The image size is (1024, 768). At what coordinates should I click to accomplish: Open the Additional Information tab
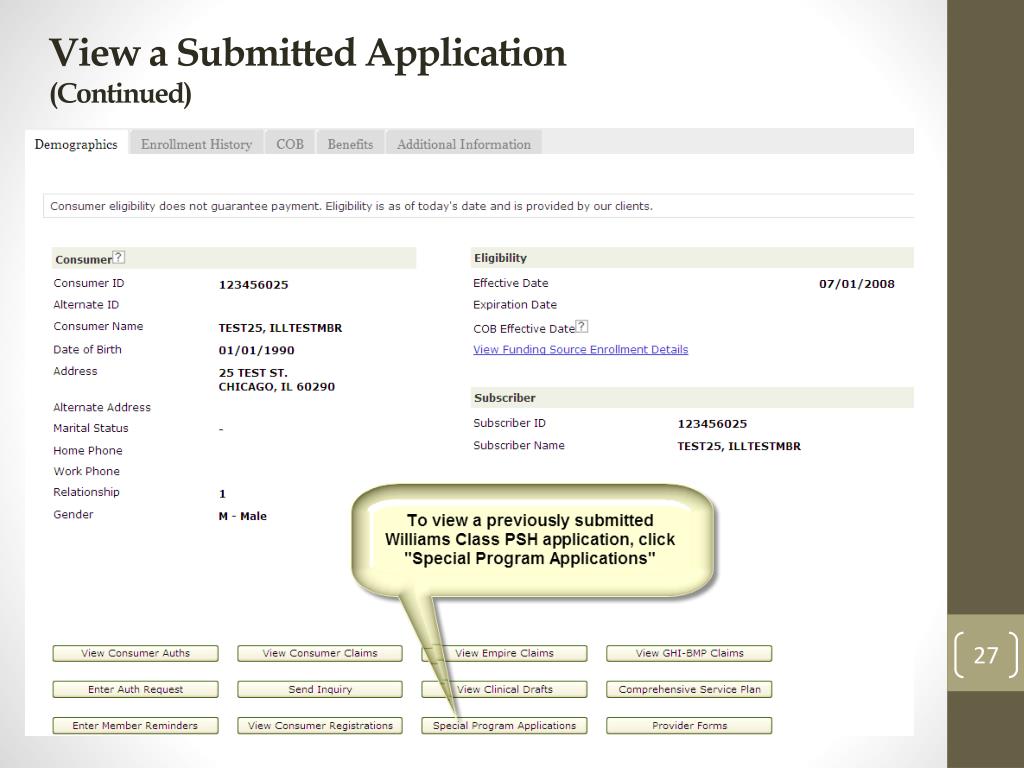464,144
